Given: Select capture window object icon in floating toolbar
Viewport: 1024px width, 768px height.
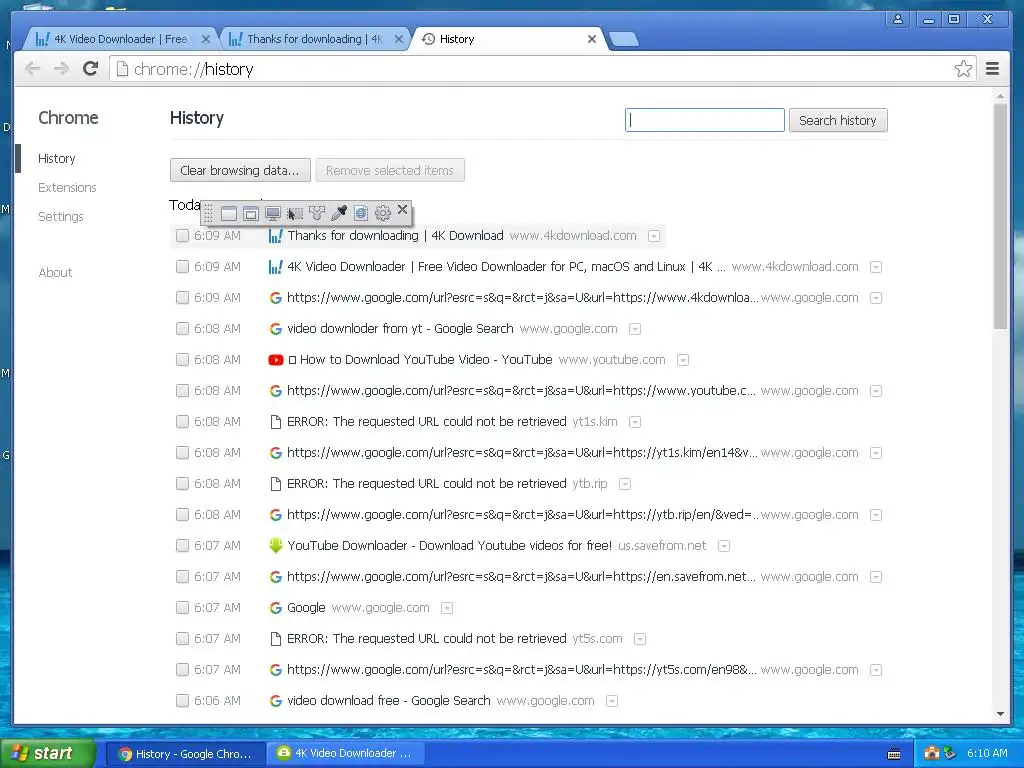Looking at the screenshot, I should pyautogui.click(x=251, y=213).
